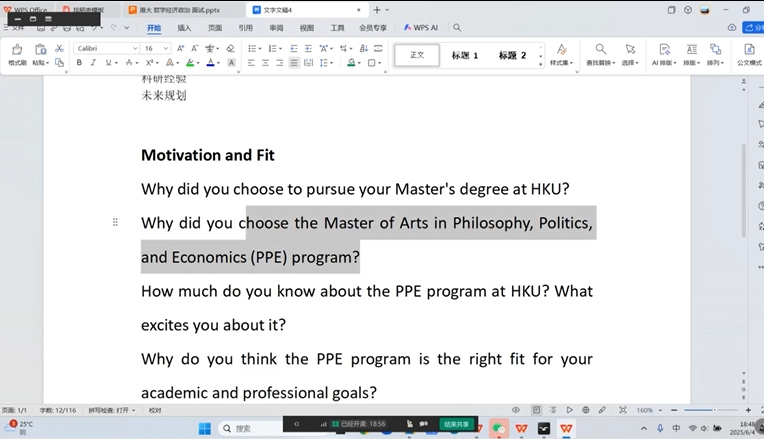Click the zoom slider in status bar
Screen dimensions: 764x440
point(712,410)
